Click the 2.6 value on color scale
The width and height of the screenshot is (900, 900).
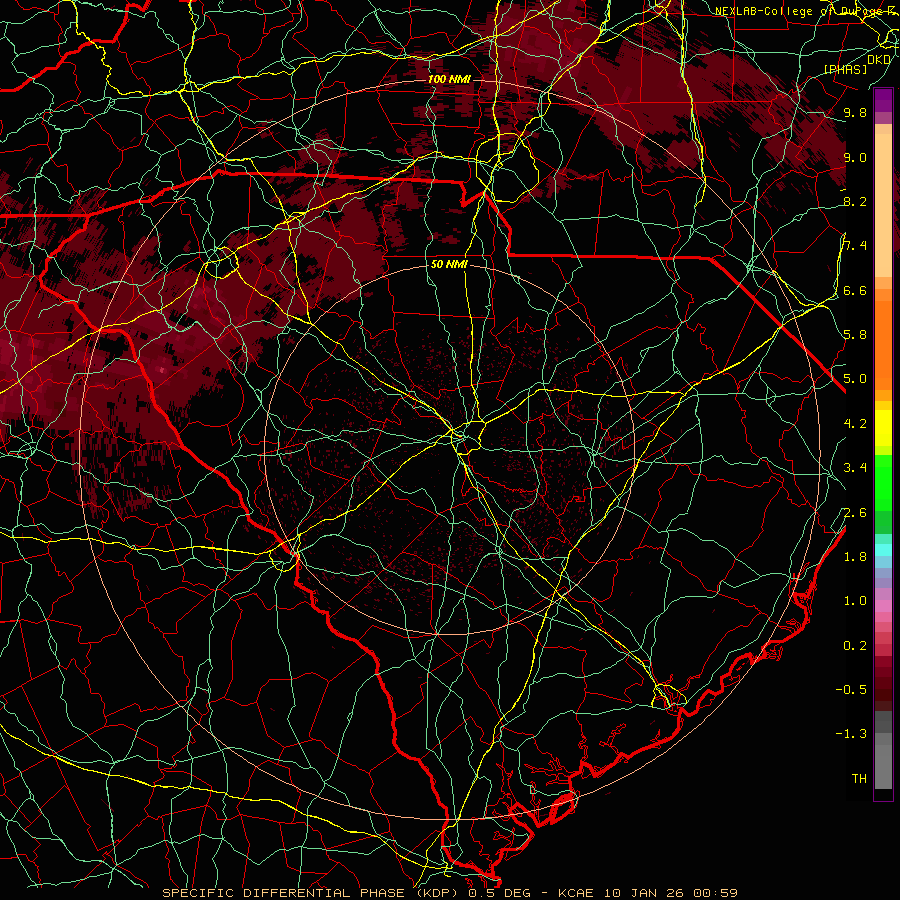855,512
